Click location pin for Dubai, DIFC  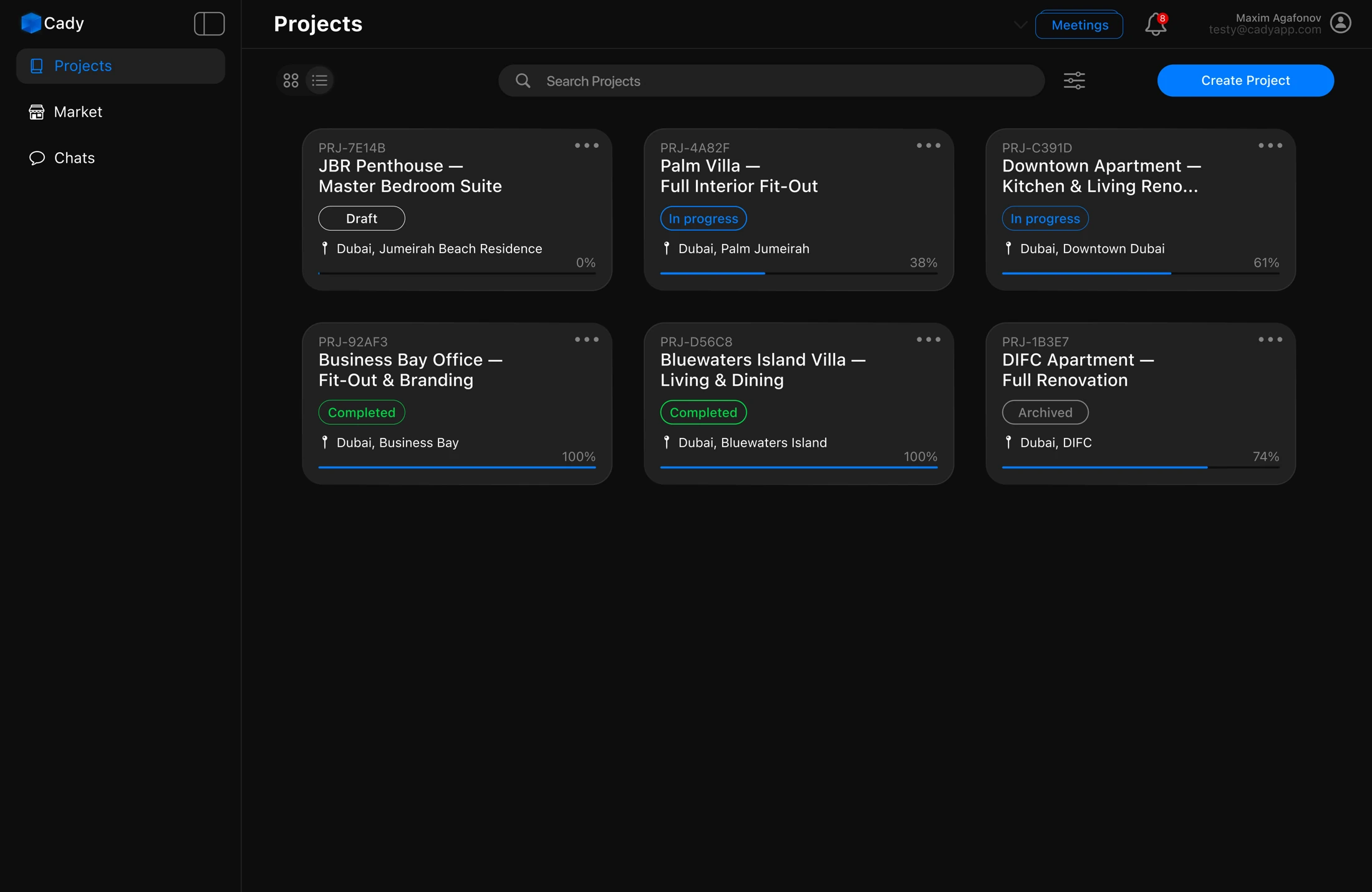(1008, 442)
